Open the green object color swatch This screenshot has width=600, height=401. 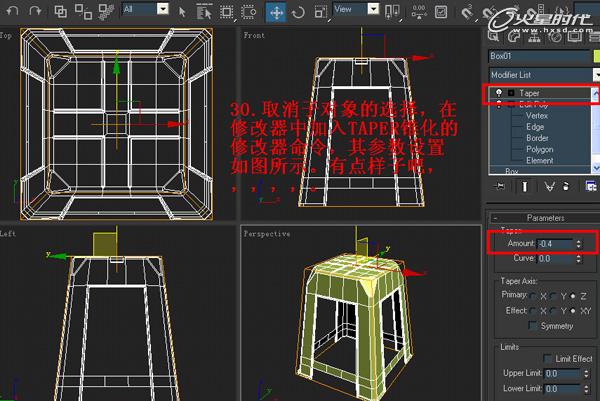597,56
